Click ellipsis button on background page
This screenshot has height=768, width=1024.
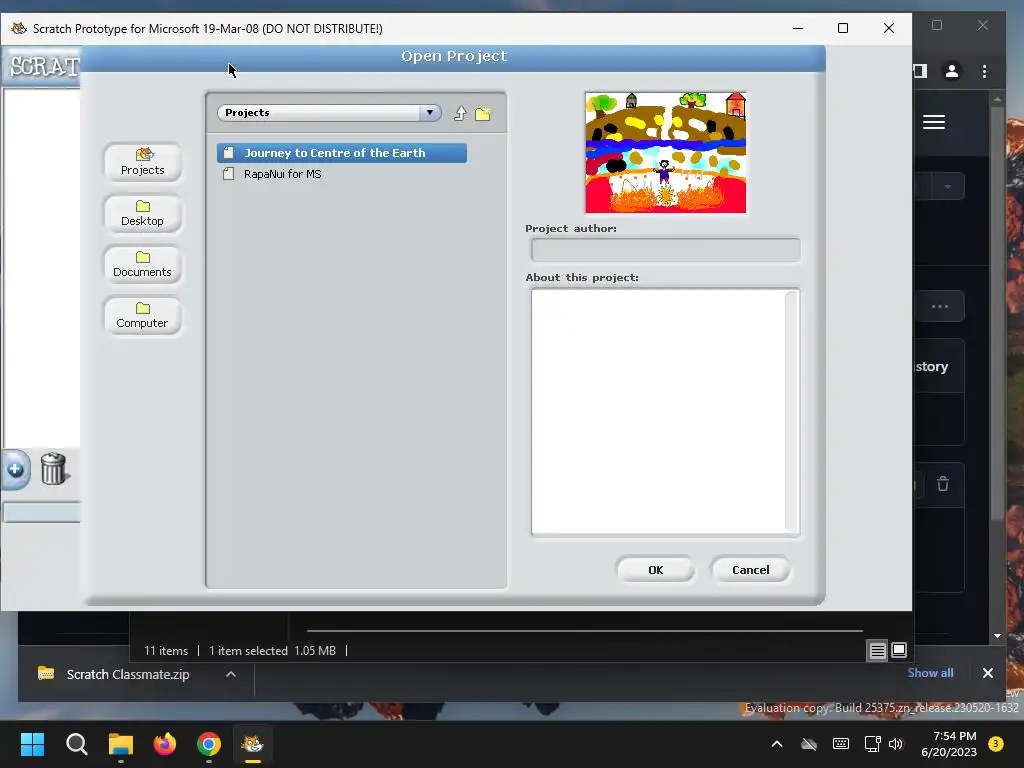pos(940,306)
